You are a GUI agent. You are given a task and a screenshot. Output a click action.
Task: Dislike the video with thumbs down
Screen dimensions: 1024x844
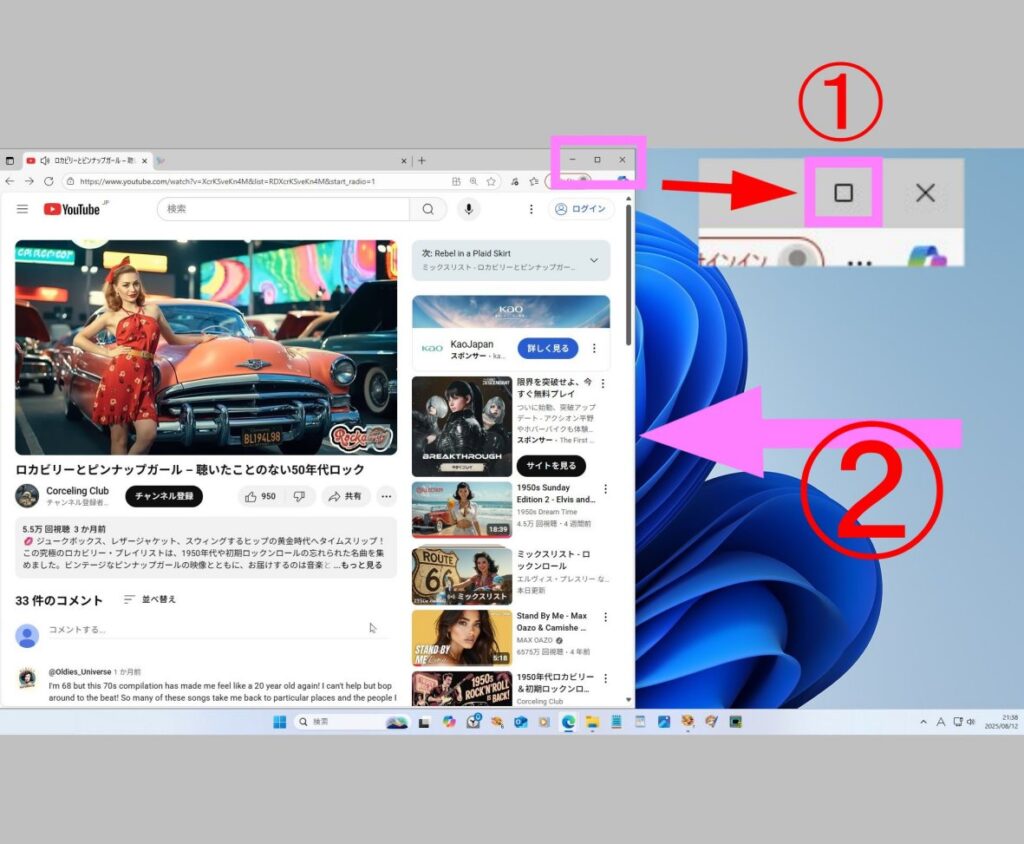pos(299,496)
